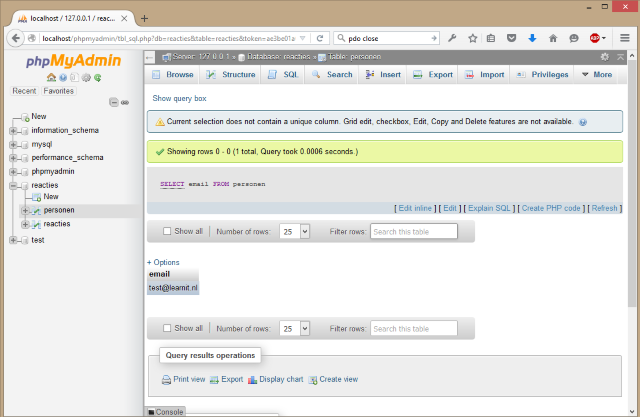Click the Edit inline link
Image resolution: width=640 pixels, height=417 pixels.
(x=415, y=208)
